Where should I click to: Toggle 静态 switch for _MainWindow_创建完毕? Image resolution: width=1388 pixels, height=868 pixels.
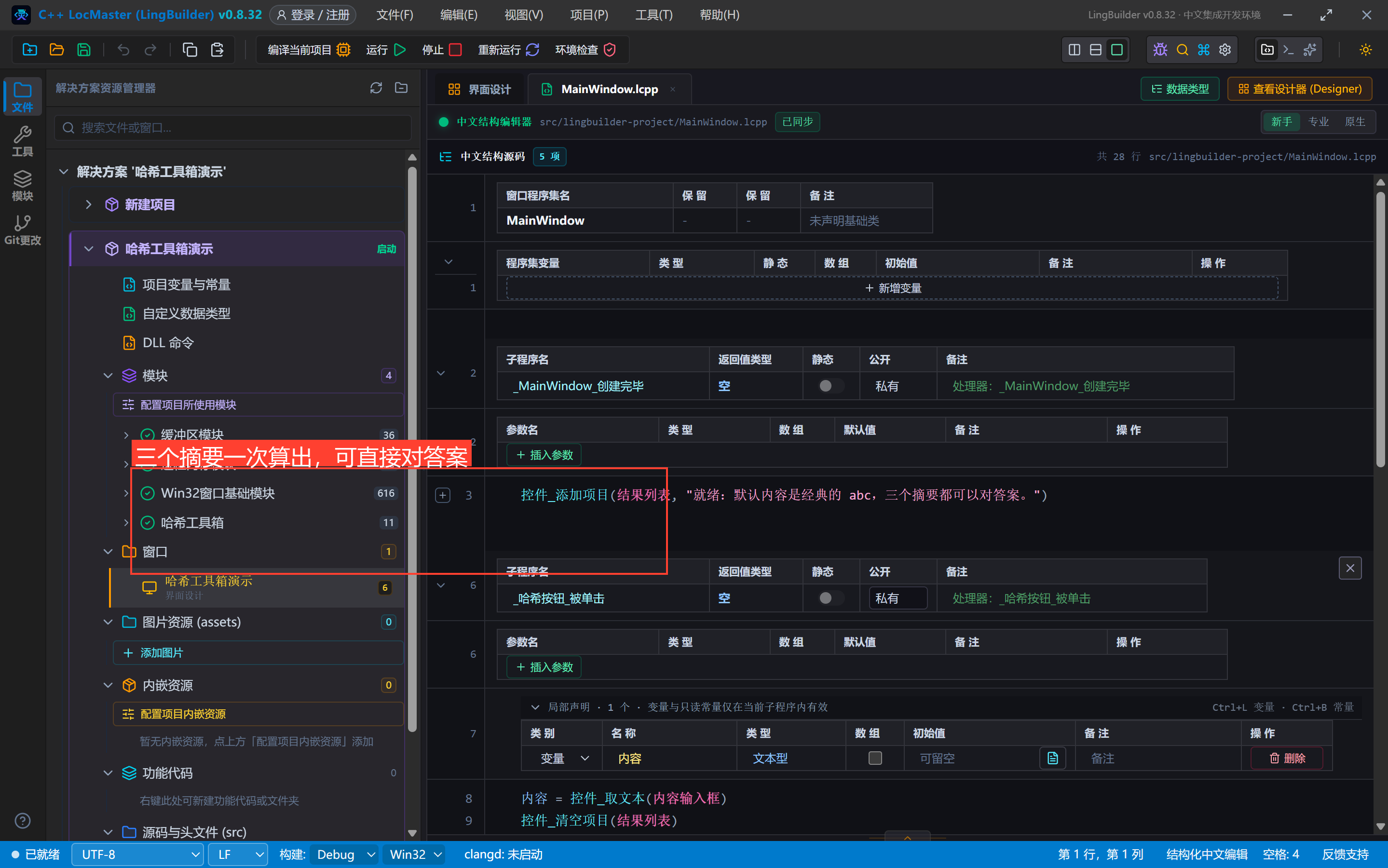point(830,386)
